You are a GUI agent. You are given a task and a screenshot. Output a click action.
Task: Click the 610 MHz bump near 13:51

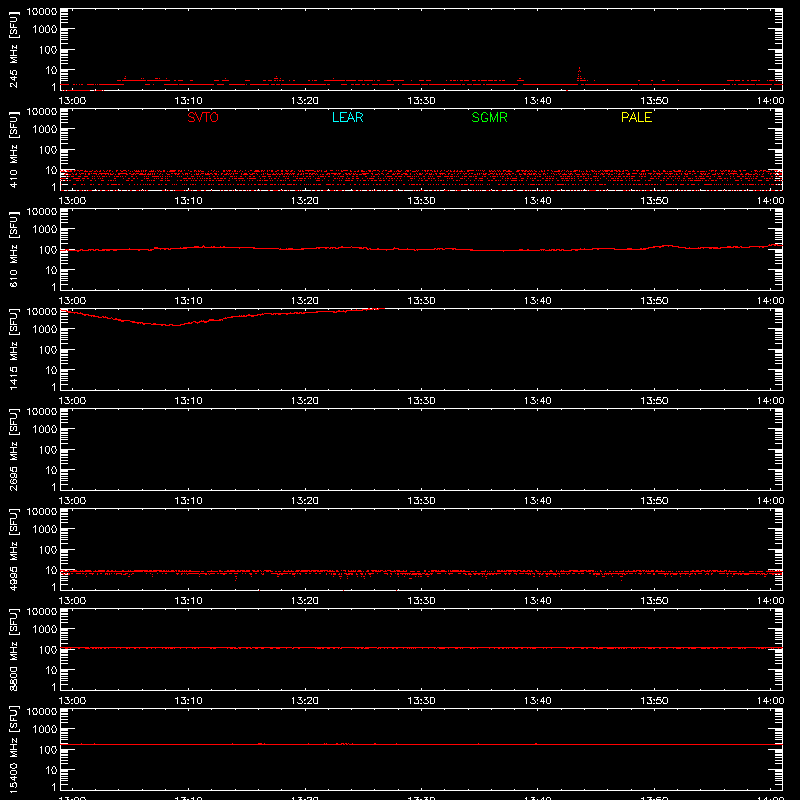tap(667, 246)
